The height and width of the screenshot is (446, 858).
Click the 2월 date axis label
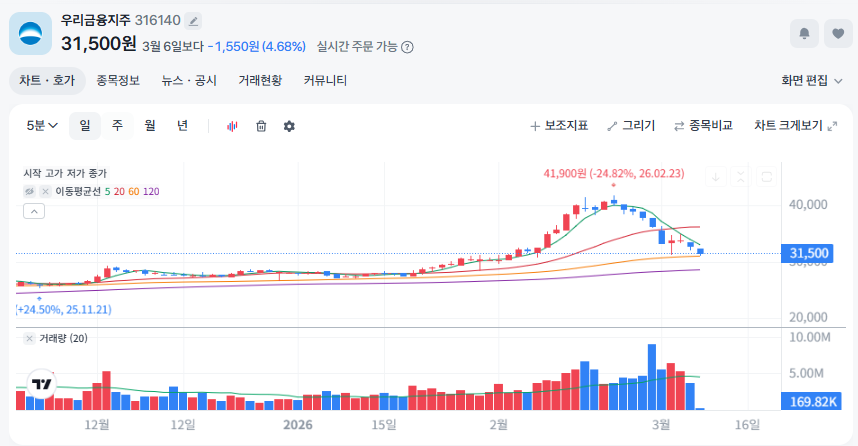click(x=498, y=425)
